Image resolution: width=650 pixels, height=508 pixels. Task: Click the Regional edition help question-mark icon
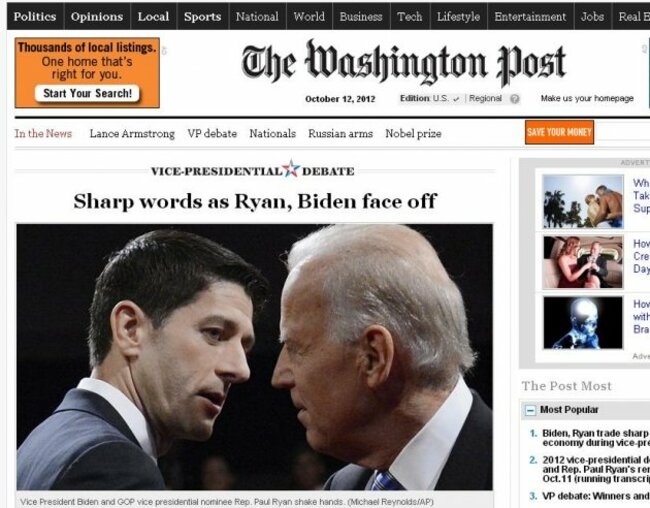click(x=514, y=99)
